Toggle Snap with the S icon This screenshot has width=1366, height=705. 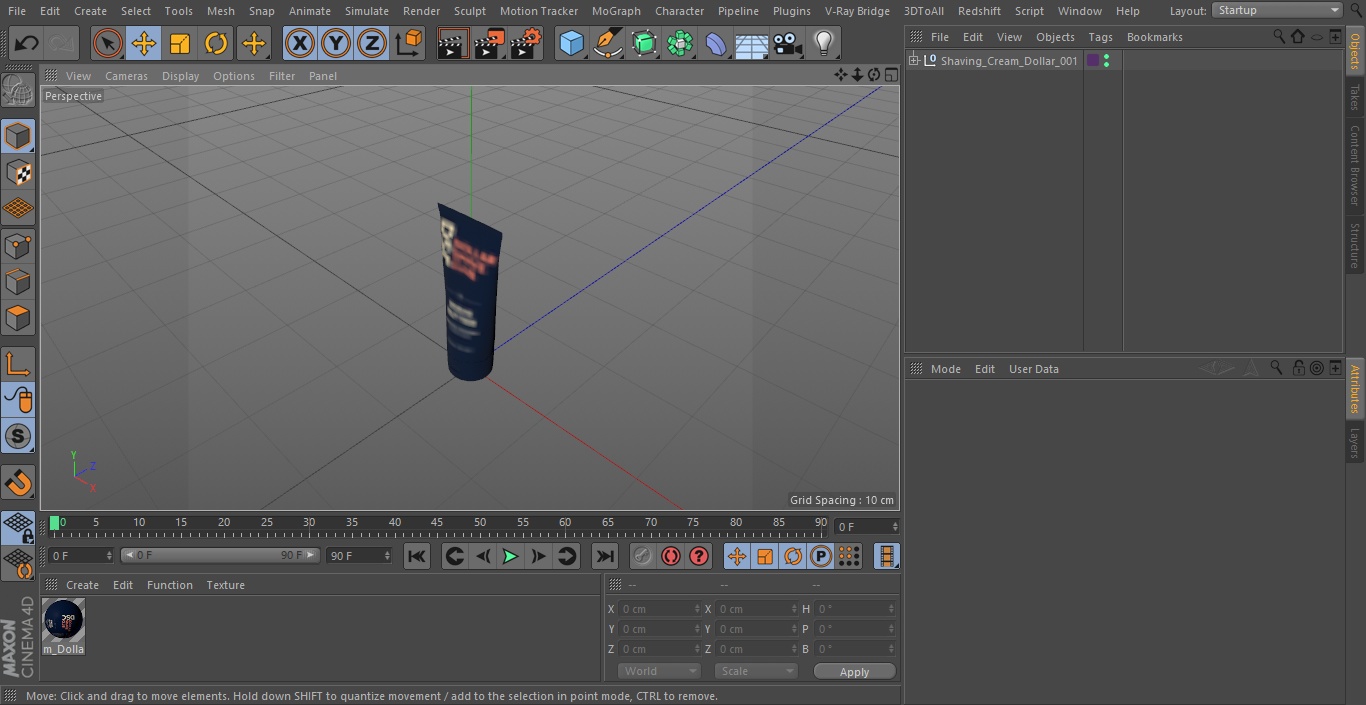tap(18, 436)
